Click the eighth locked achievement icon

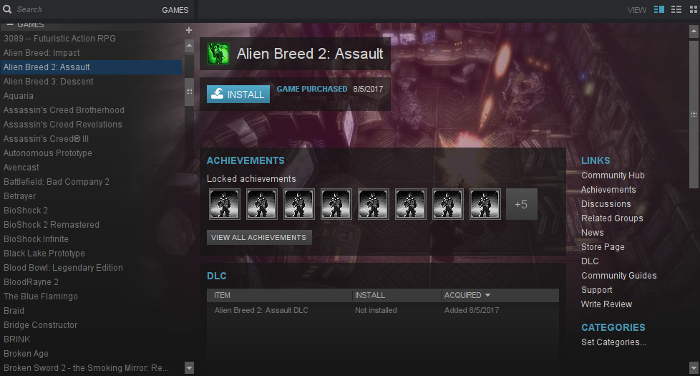tap(485, 204)
